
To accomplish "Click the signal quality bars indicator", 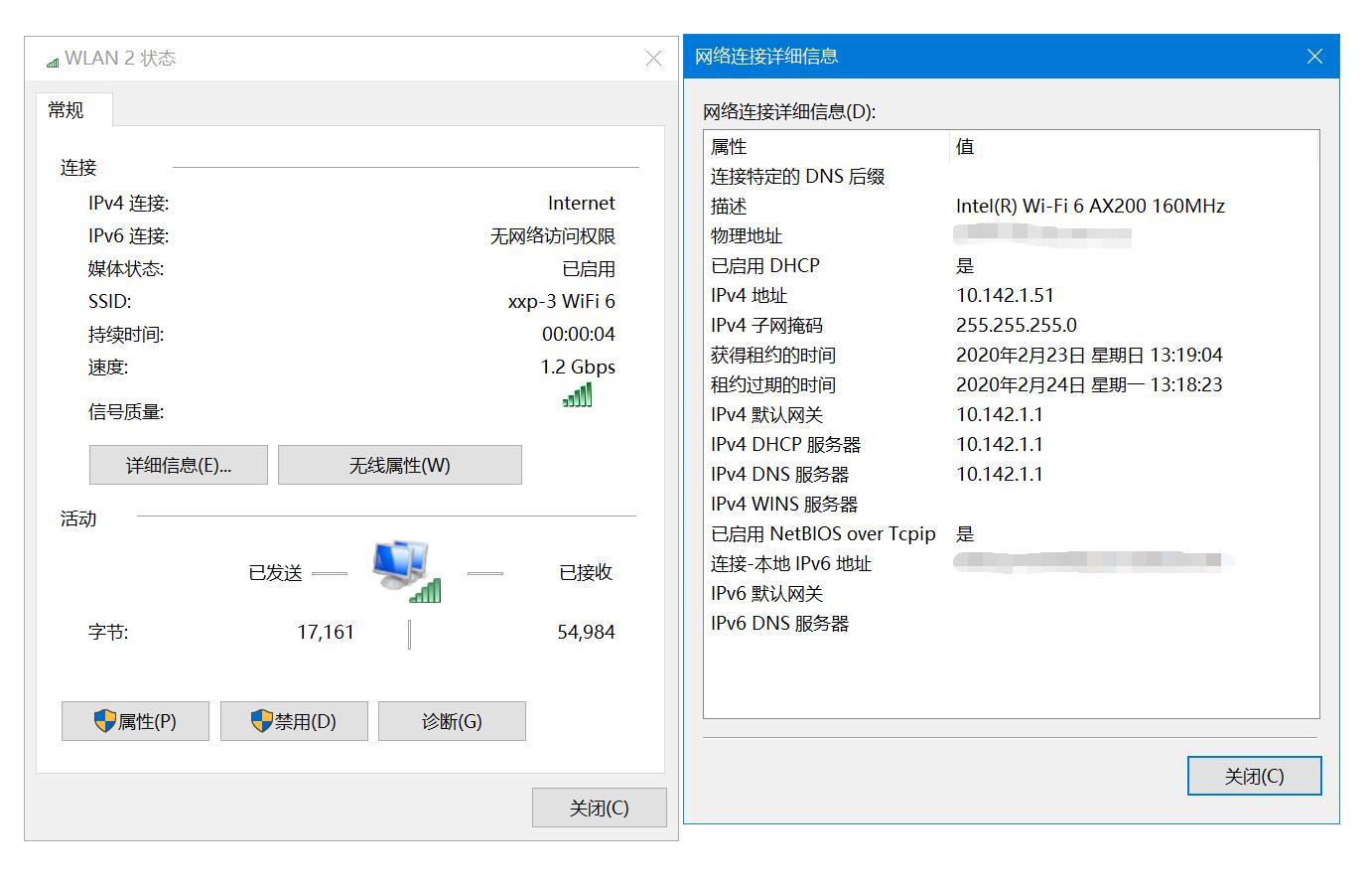I will tap(579, 395).
